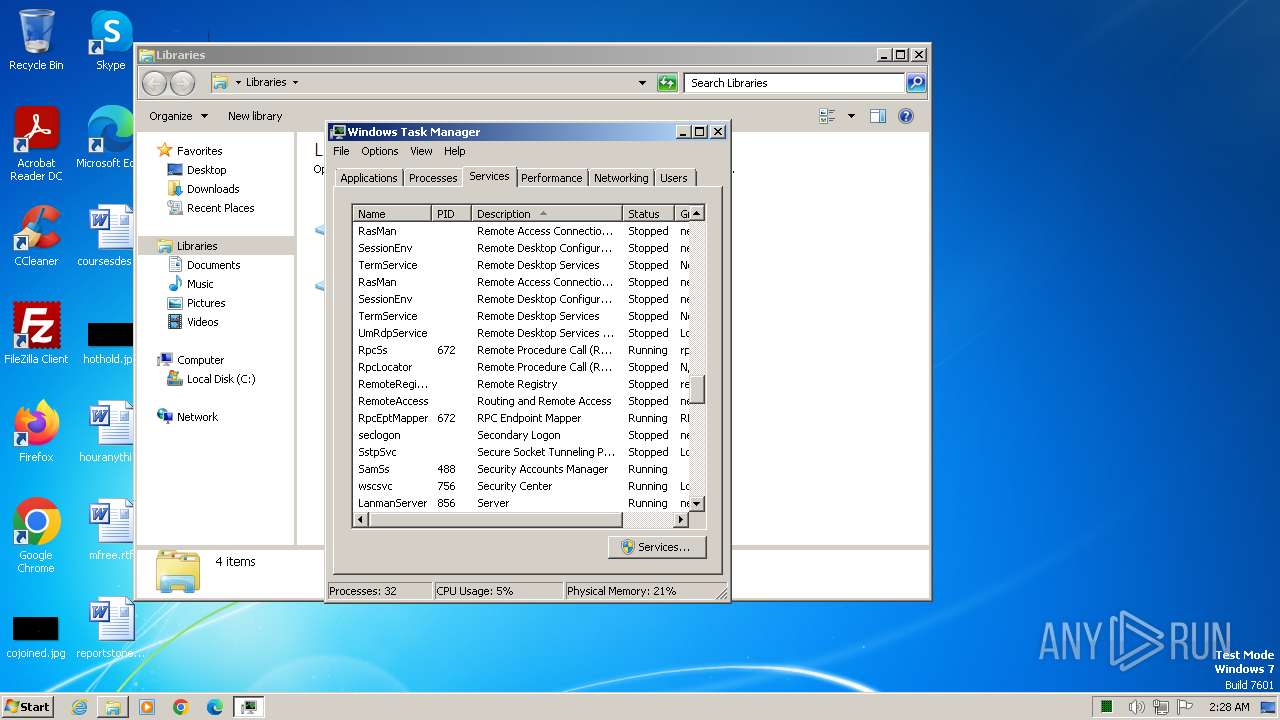Open the File menu in Task Manager
This screenshot has height=720, width=1280.
click(x=341, y=151)
